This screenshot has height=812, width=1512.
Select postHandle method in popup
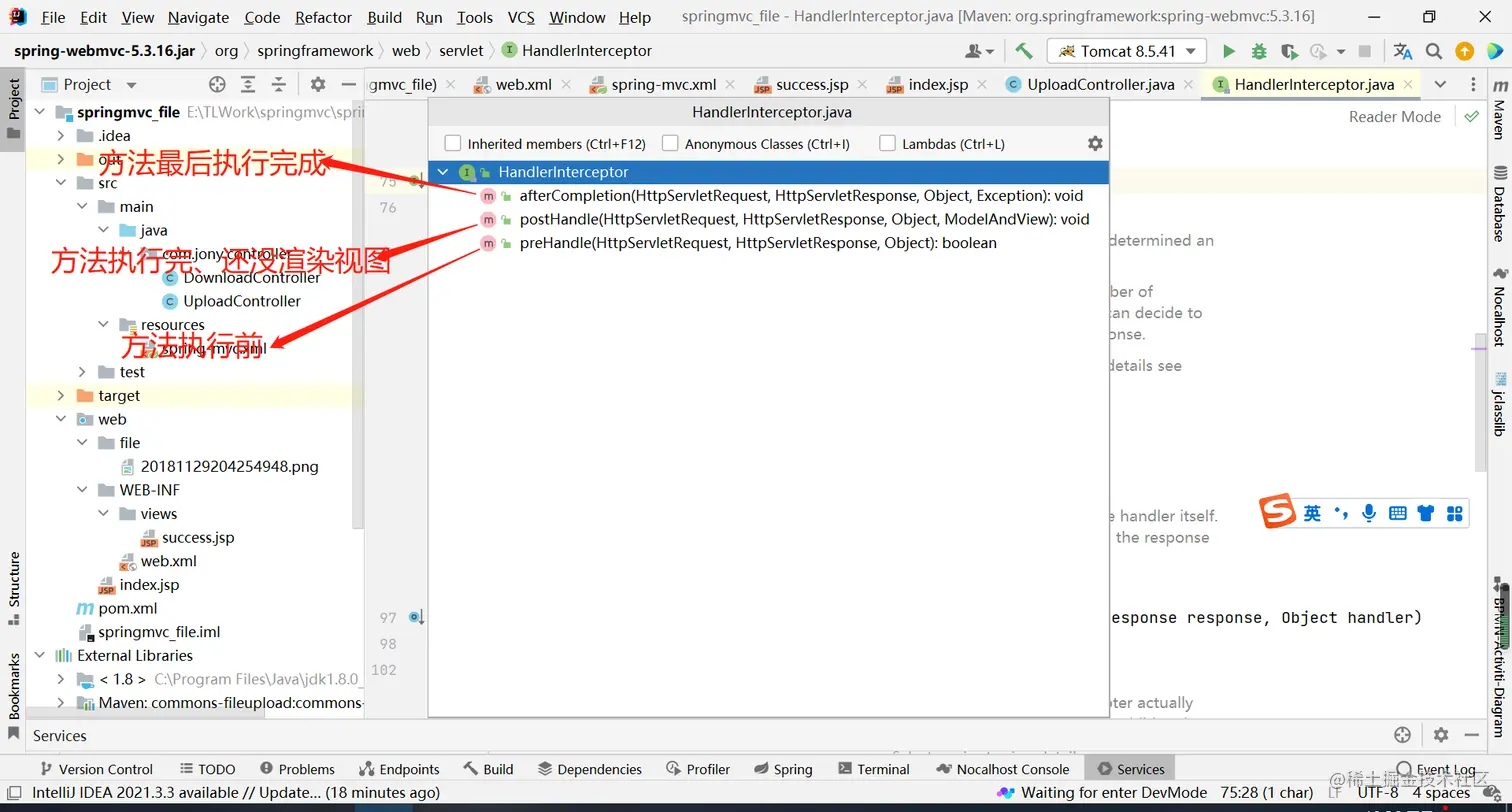768,220
